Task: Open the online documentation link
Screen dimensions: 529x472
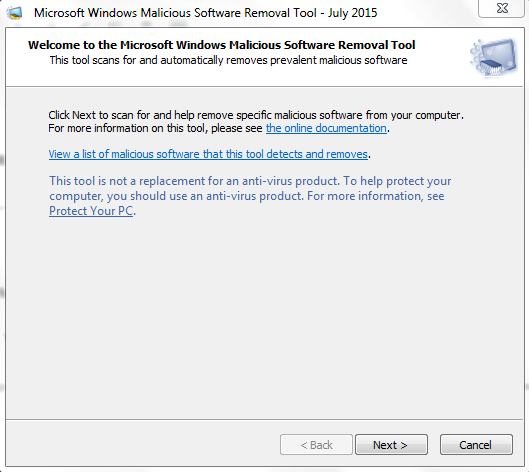Action: [326, 128]
